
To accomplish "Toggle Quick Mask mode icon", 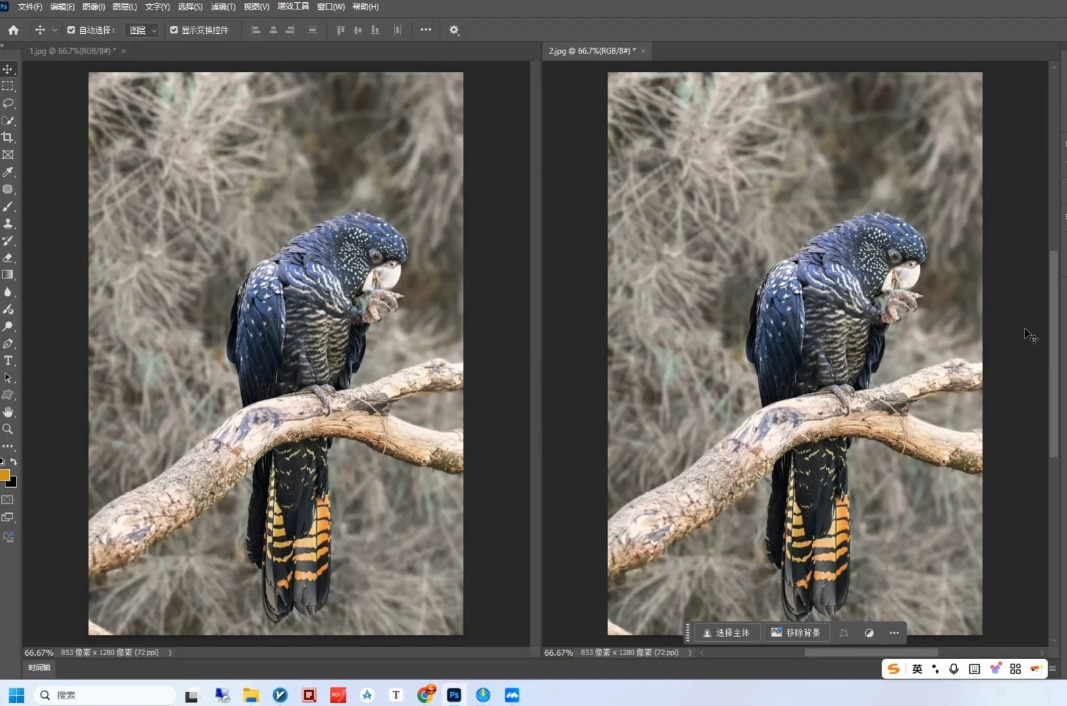I will pyautogui.click(x=8, y=499).
